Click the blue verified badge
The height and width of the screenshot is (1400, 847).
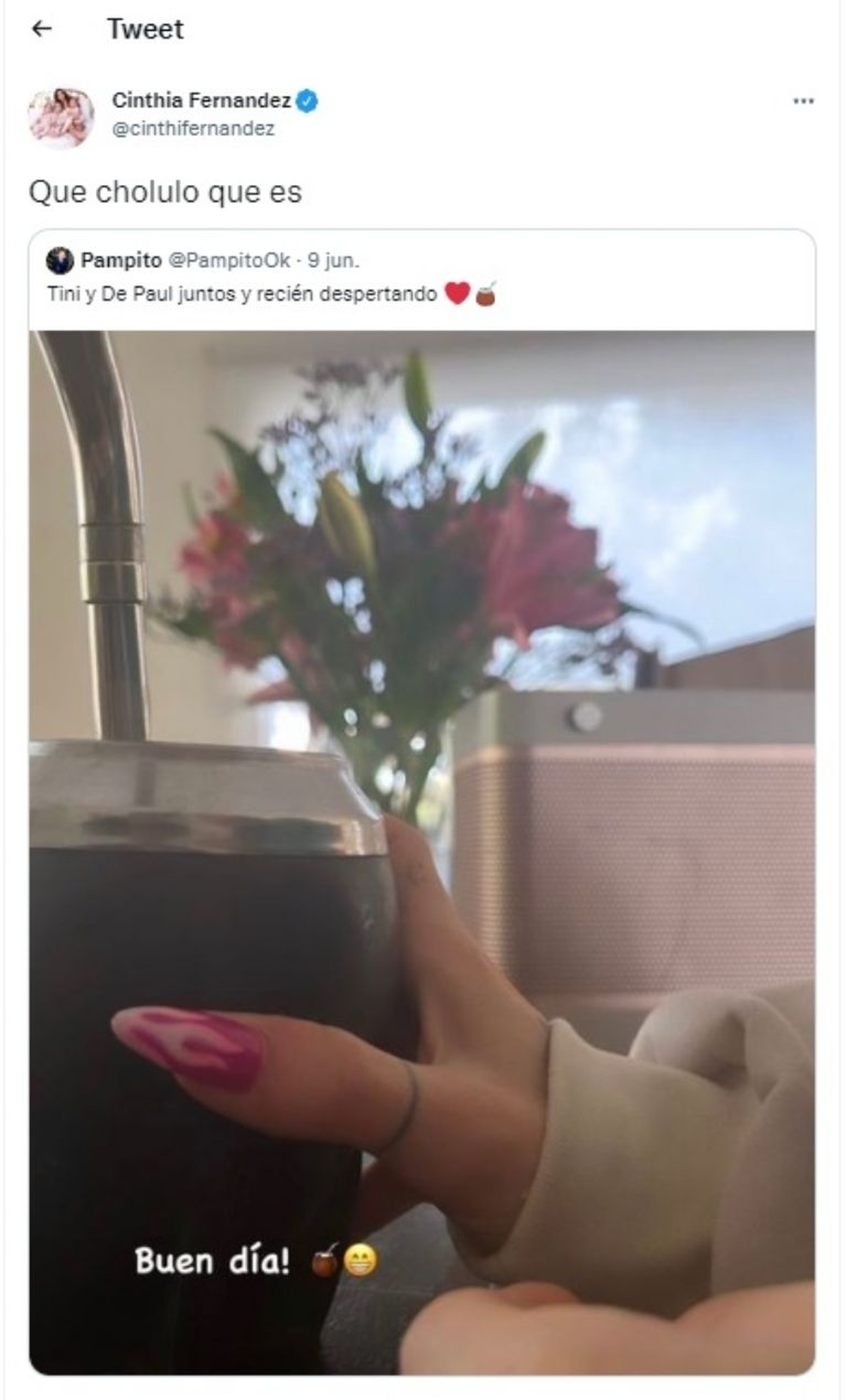306,101
